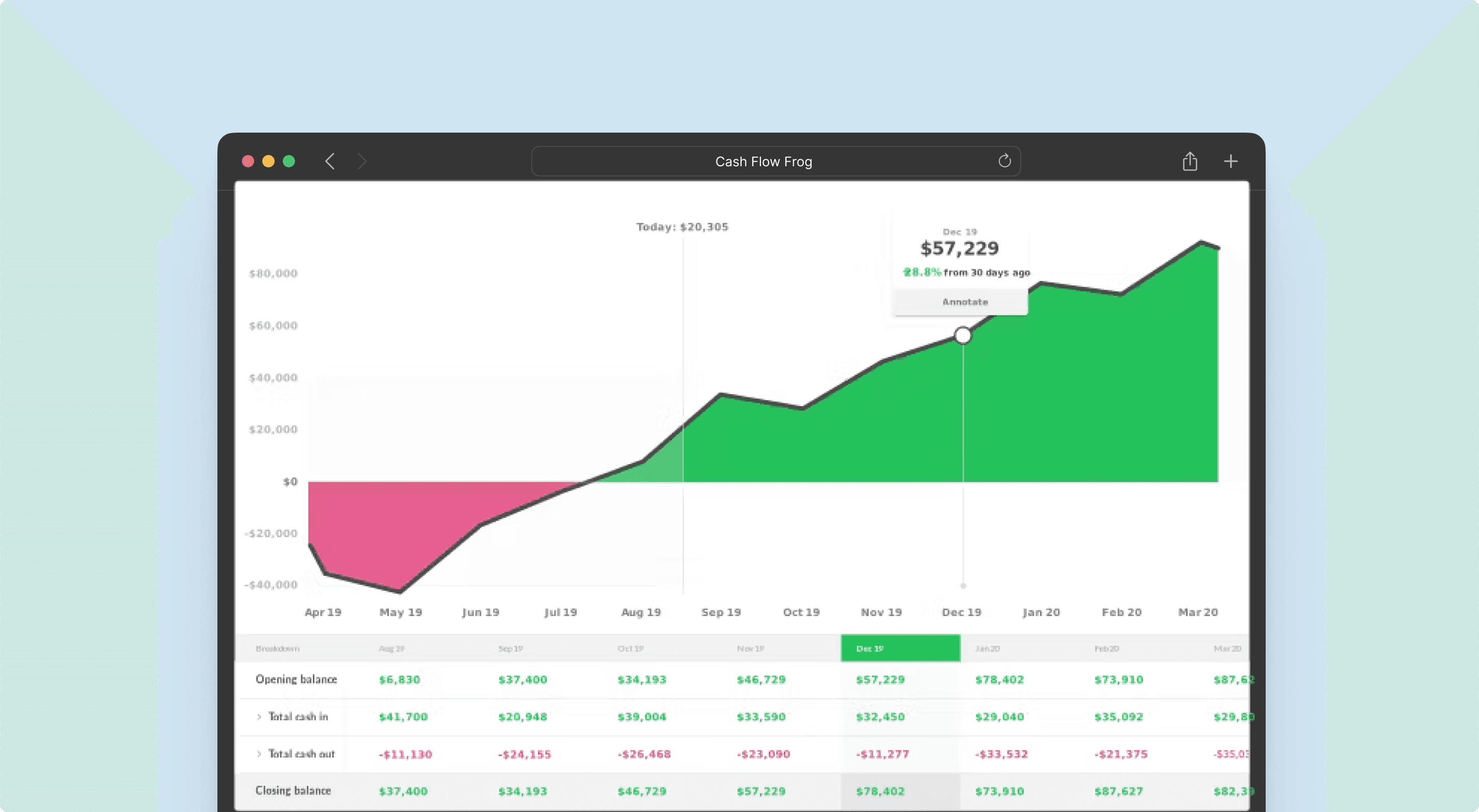The image size is (1479, 812).
Task: Click total cash in value $39,004
Action: click(642, 717)
